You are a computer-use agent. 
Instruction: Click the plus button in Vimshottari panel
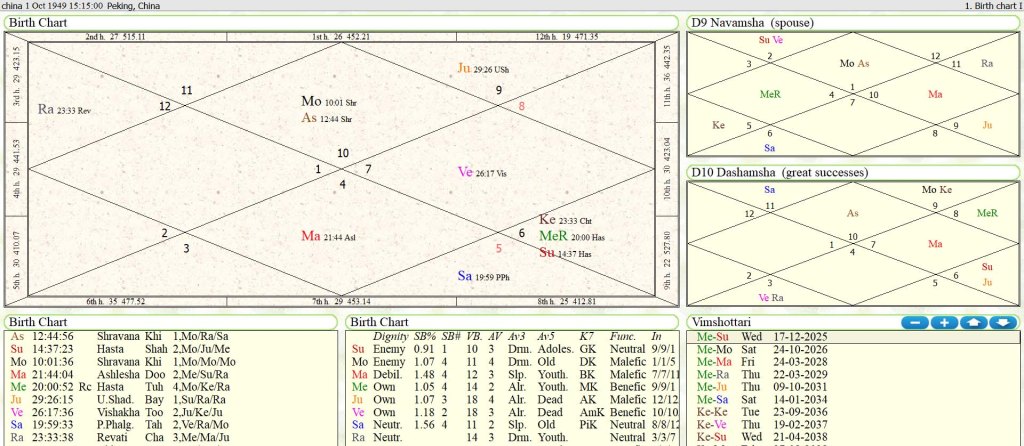[x=944, y=323]
